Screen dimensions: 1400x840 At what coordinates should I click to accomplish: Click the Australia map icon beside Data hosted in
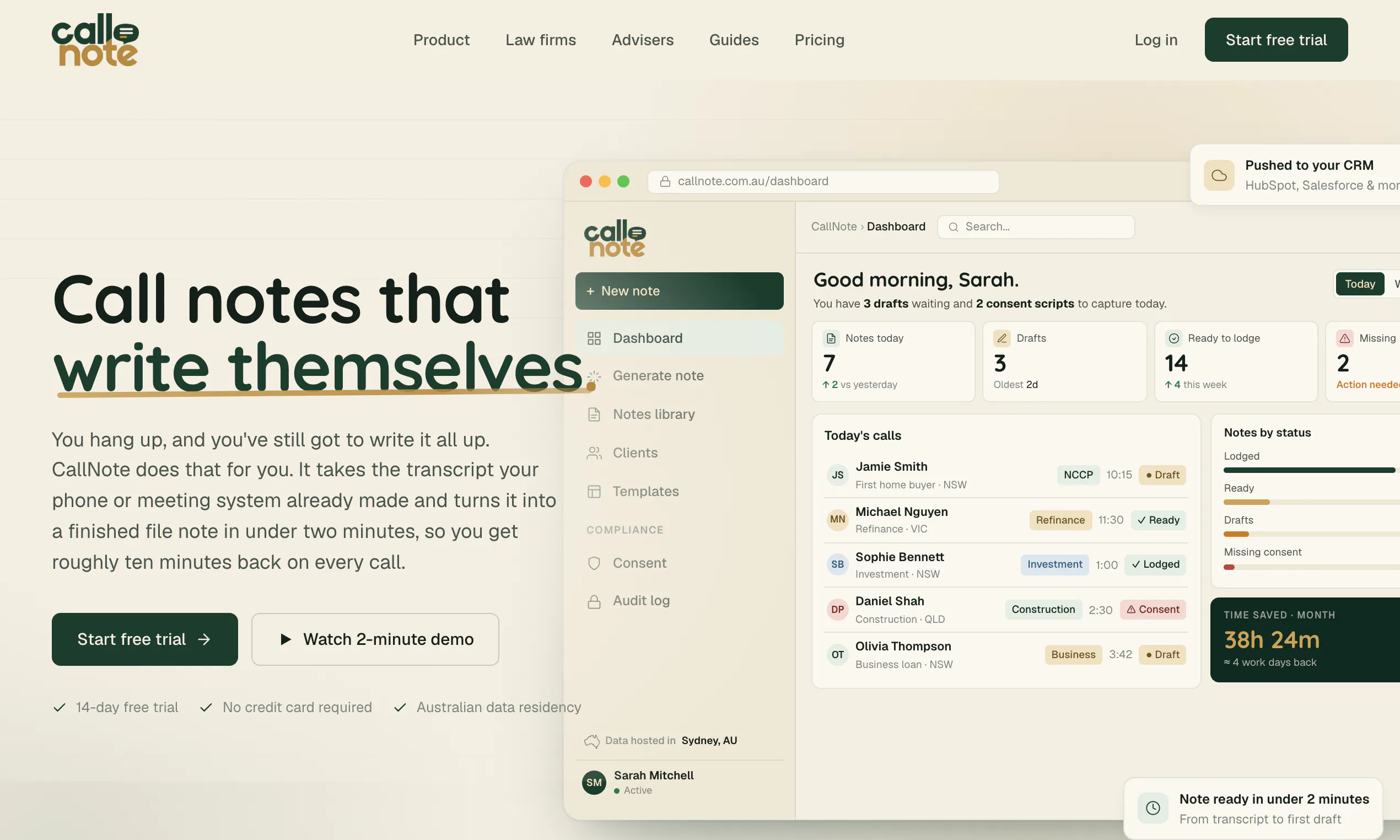click(x=591, y=741)
